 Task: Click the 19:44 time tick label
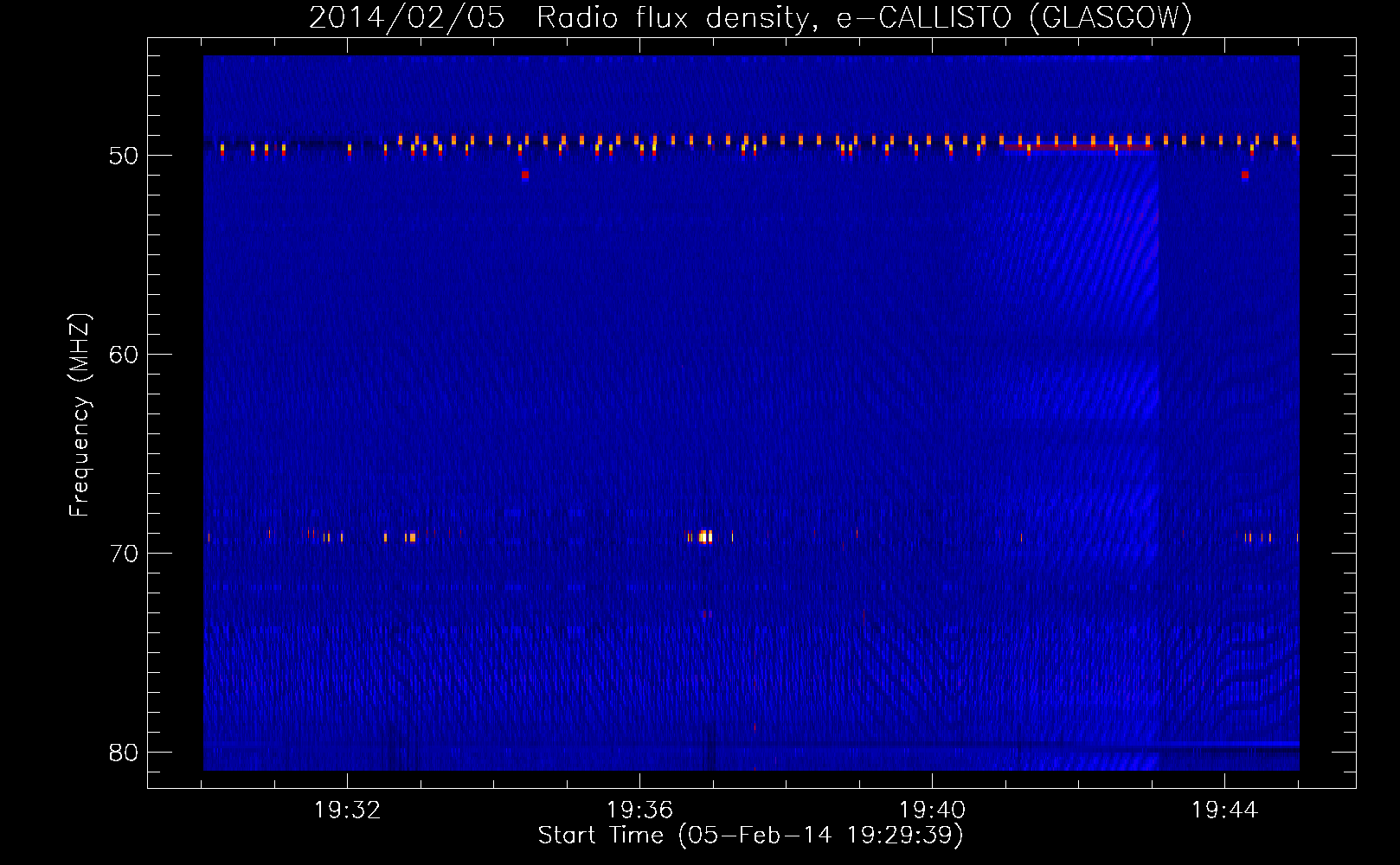1224,811
